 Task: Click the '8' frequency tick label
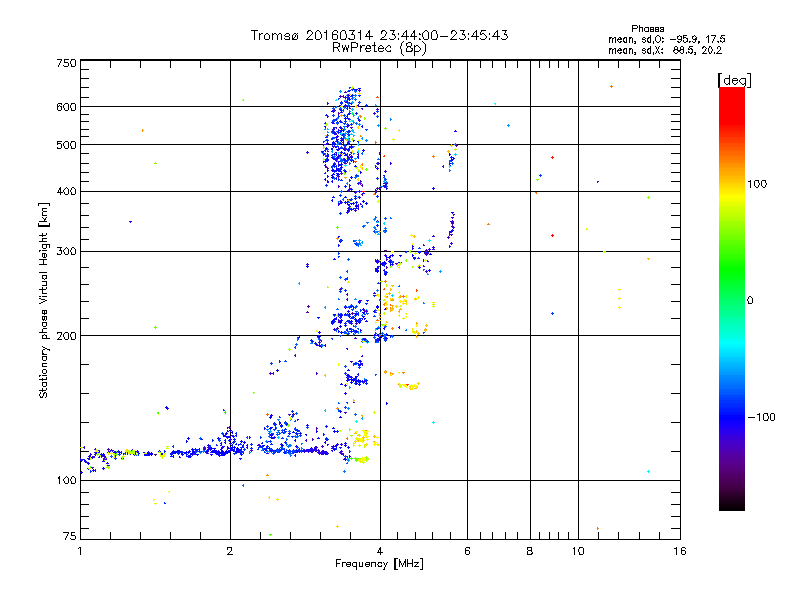[530, 551]
